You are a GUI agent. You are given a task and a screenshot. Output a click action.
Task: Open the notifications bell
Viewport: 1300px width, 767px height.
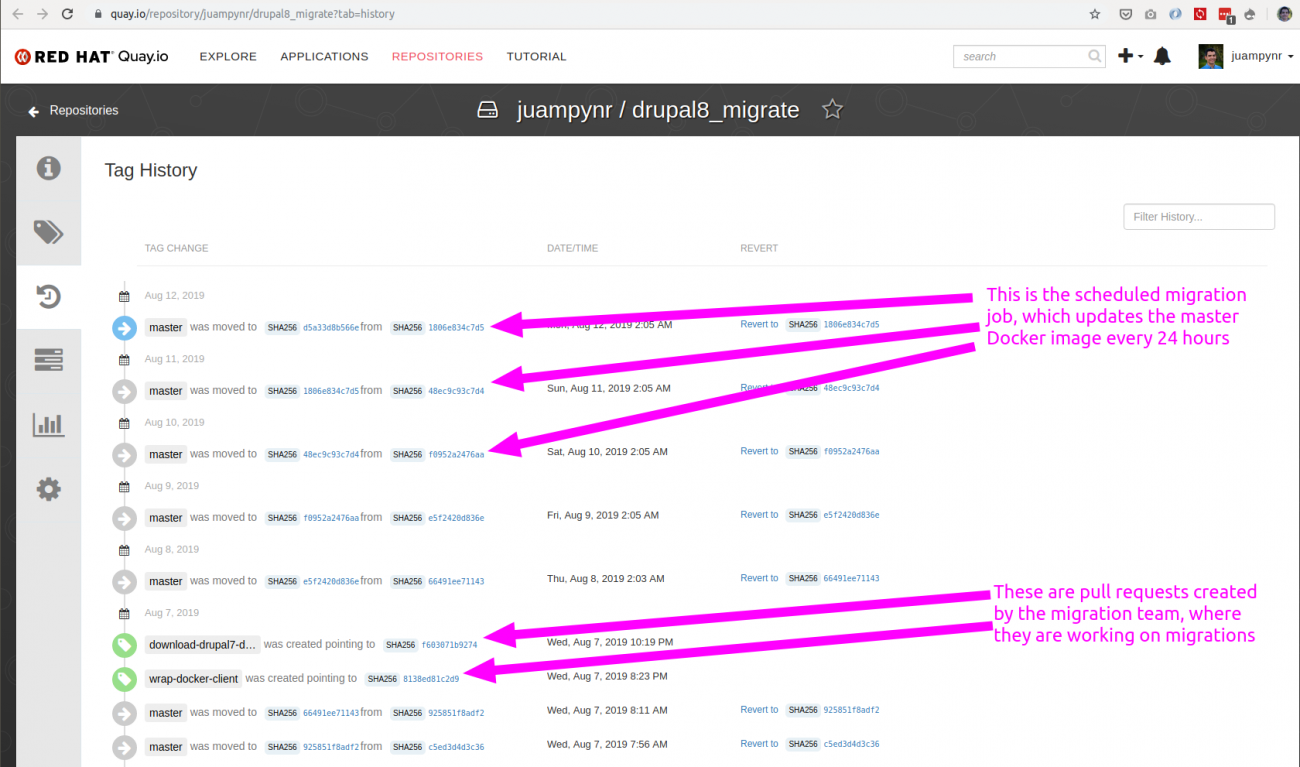1162,57
